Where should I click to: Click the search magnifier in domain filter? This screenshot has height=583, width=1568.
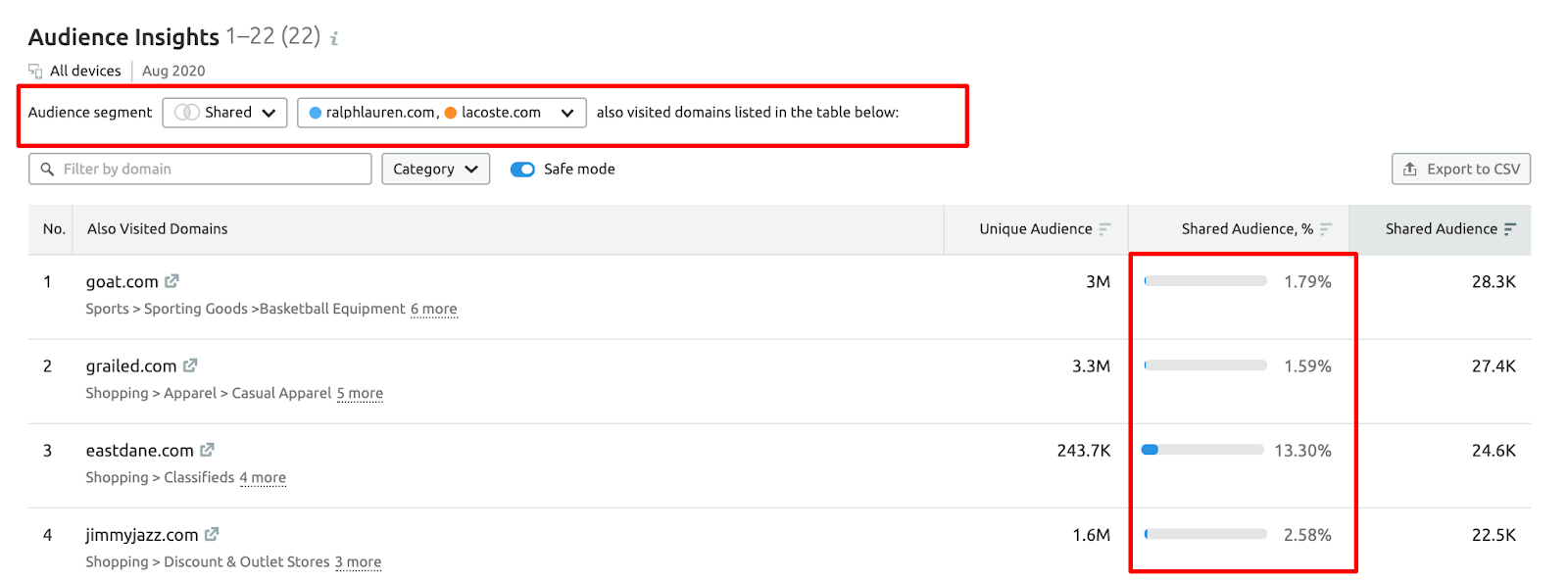pos(47,170)
